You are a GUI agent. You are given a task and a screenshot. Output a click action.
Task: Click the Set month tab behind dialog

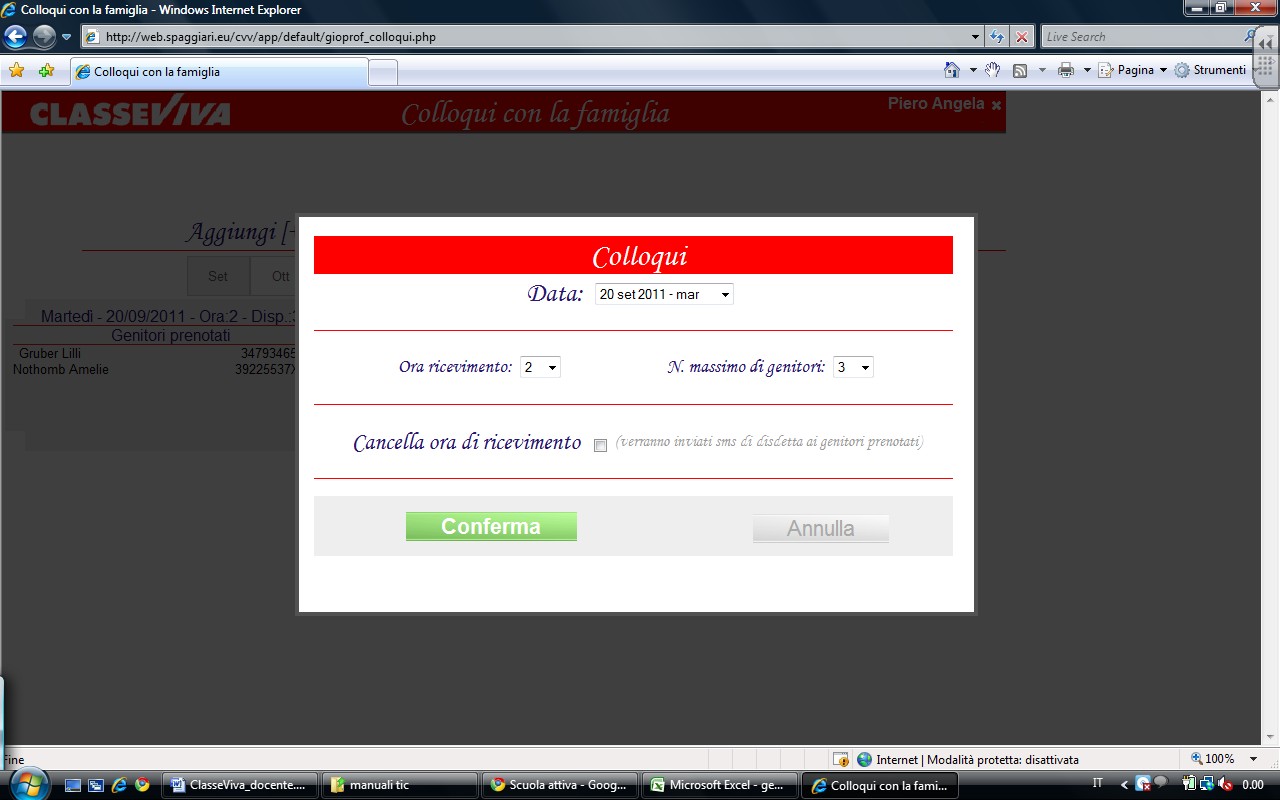(218, 276)
